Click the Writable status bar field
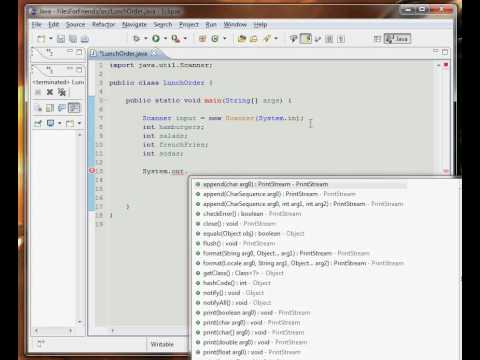 162,344
